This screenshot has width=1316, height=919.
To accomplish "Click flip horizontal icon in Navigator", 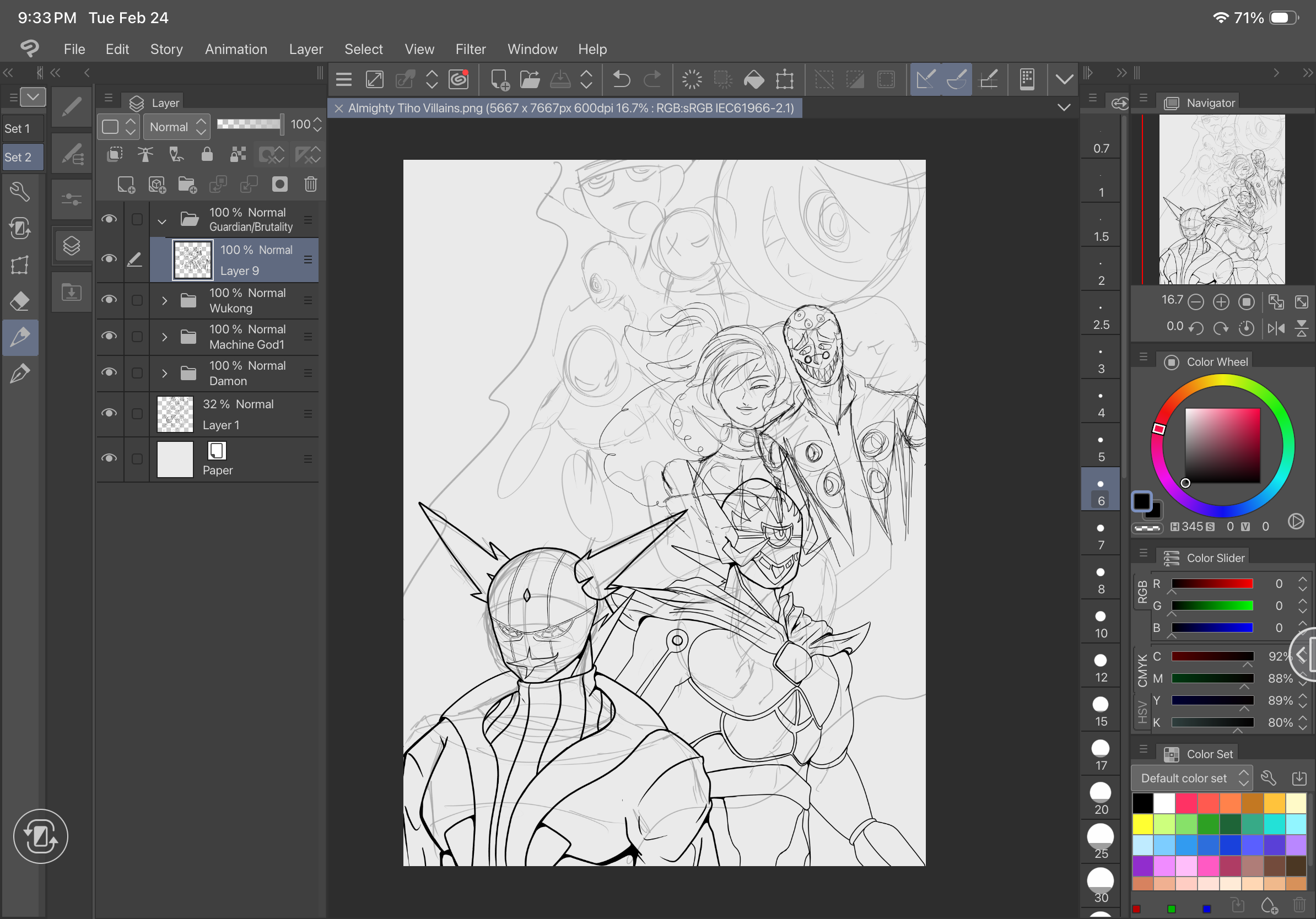I will [1276, 328].
